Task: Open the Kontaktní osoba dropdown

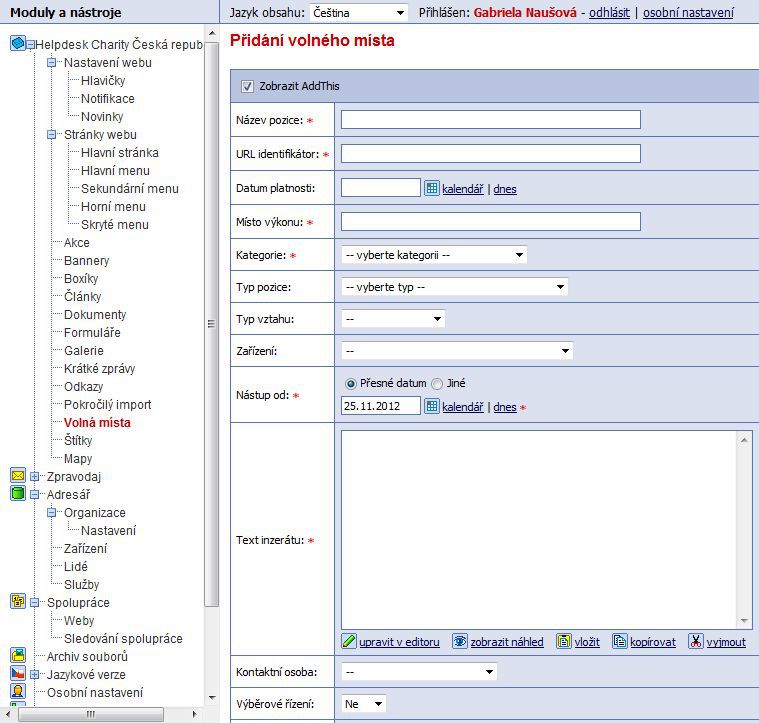Action: pyautogui.click(x=419, y=672)
